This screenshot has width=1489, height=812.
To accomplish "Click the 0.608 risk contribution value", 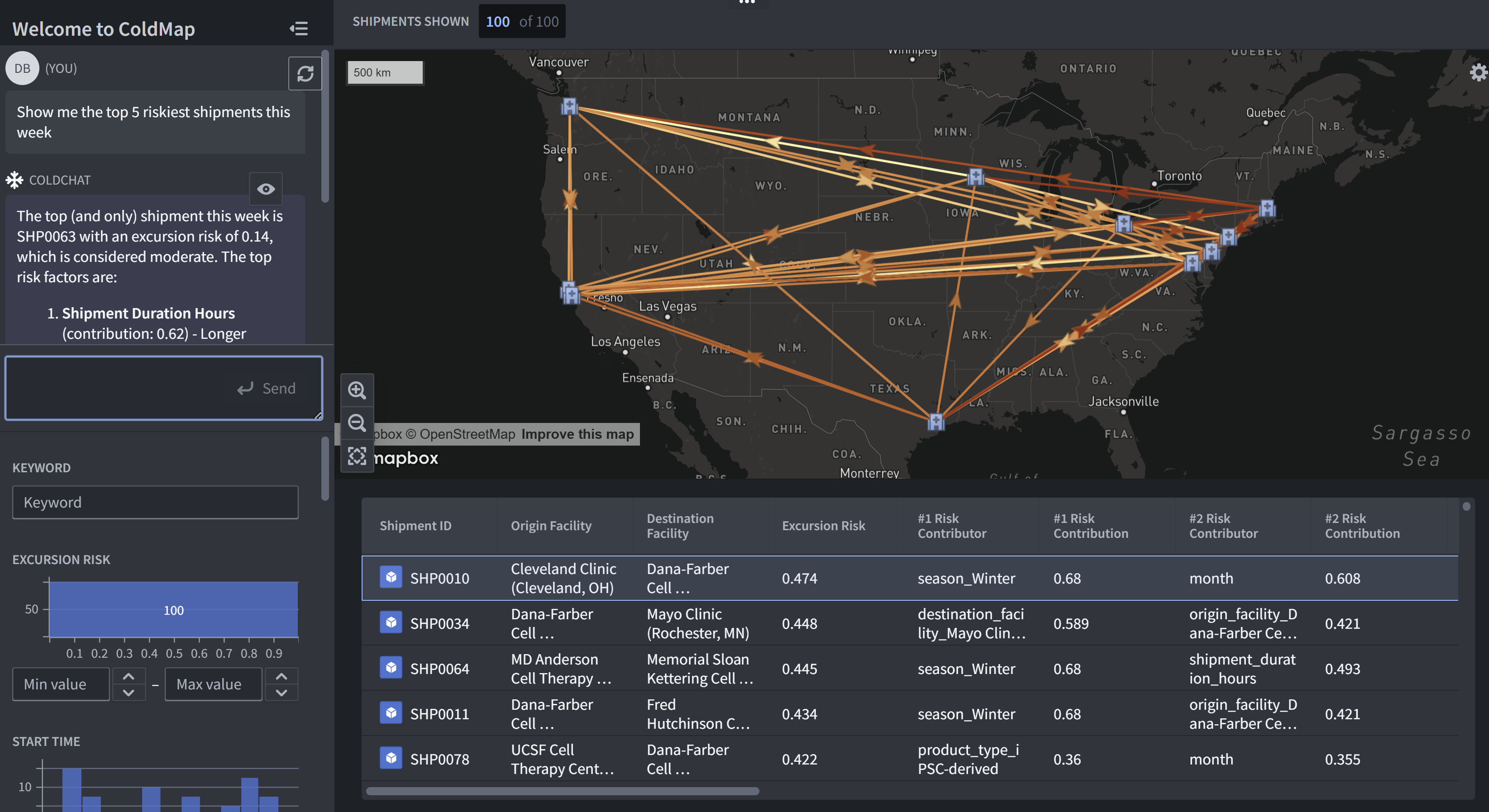I will [1342, 578].
